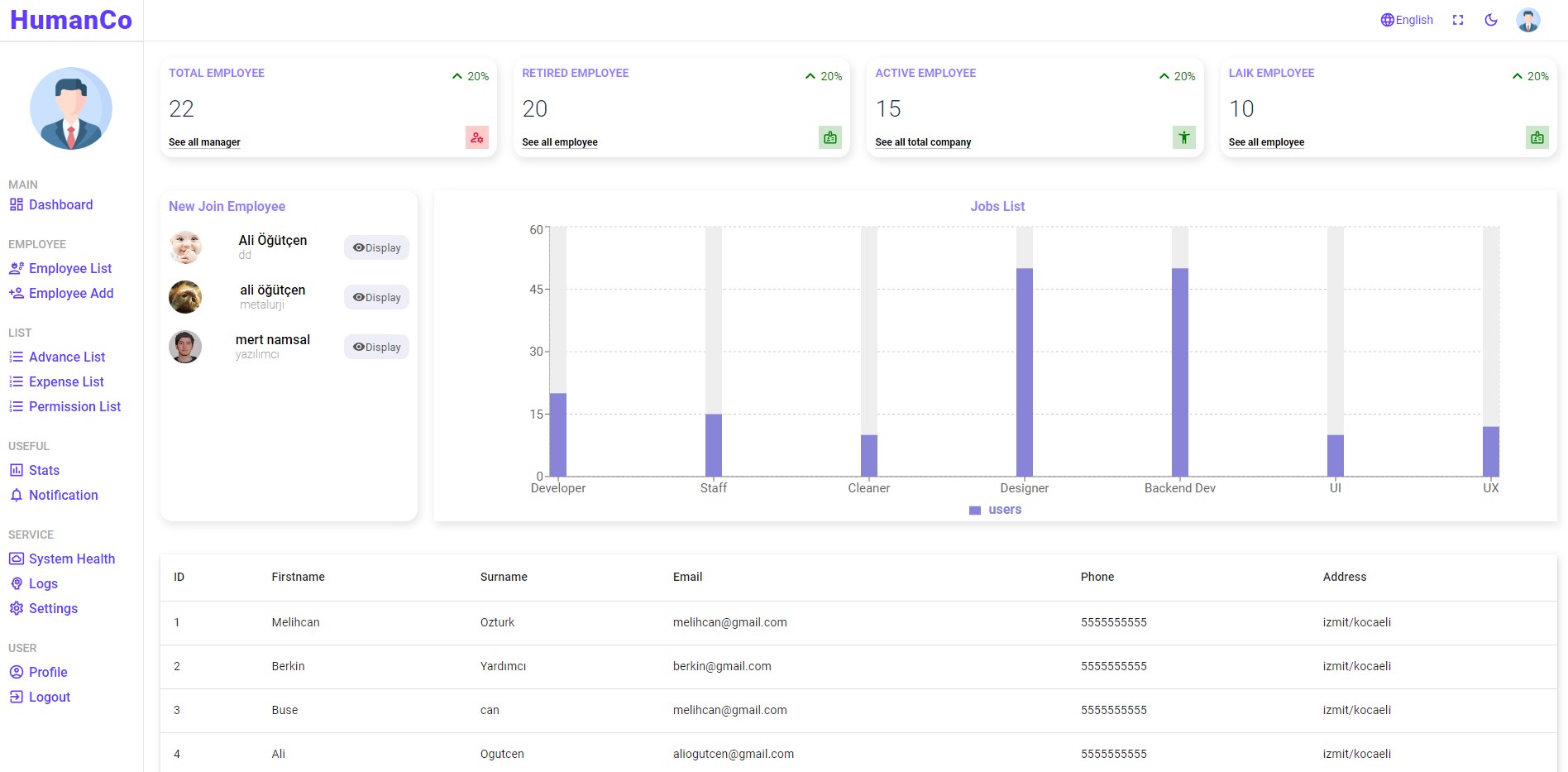
Task: Click the manager settings icon on Total Employee card
Action: coord(476,137)
